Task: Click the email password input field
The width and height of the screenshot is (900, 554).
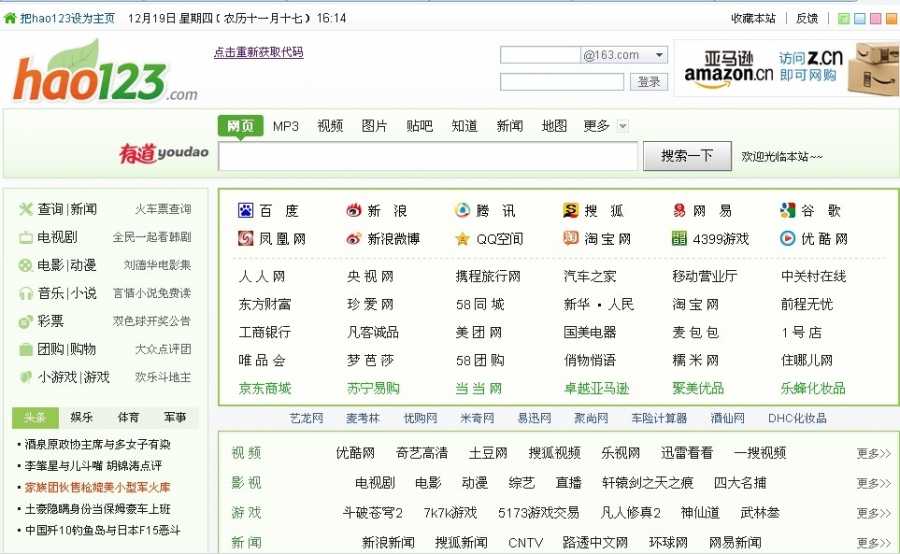Action: click(x=562, y=82)
